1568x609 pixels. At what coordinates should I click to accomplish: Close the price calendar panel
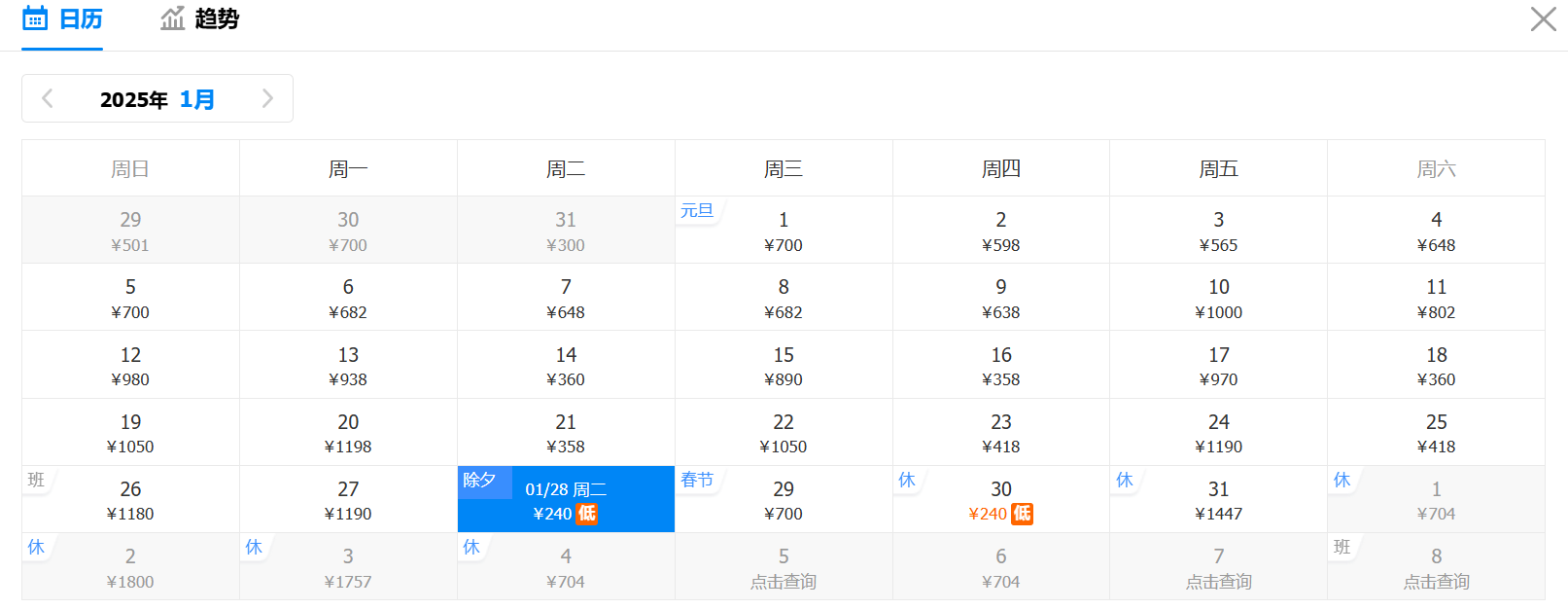[x=1543, y=18]
